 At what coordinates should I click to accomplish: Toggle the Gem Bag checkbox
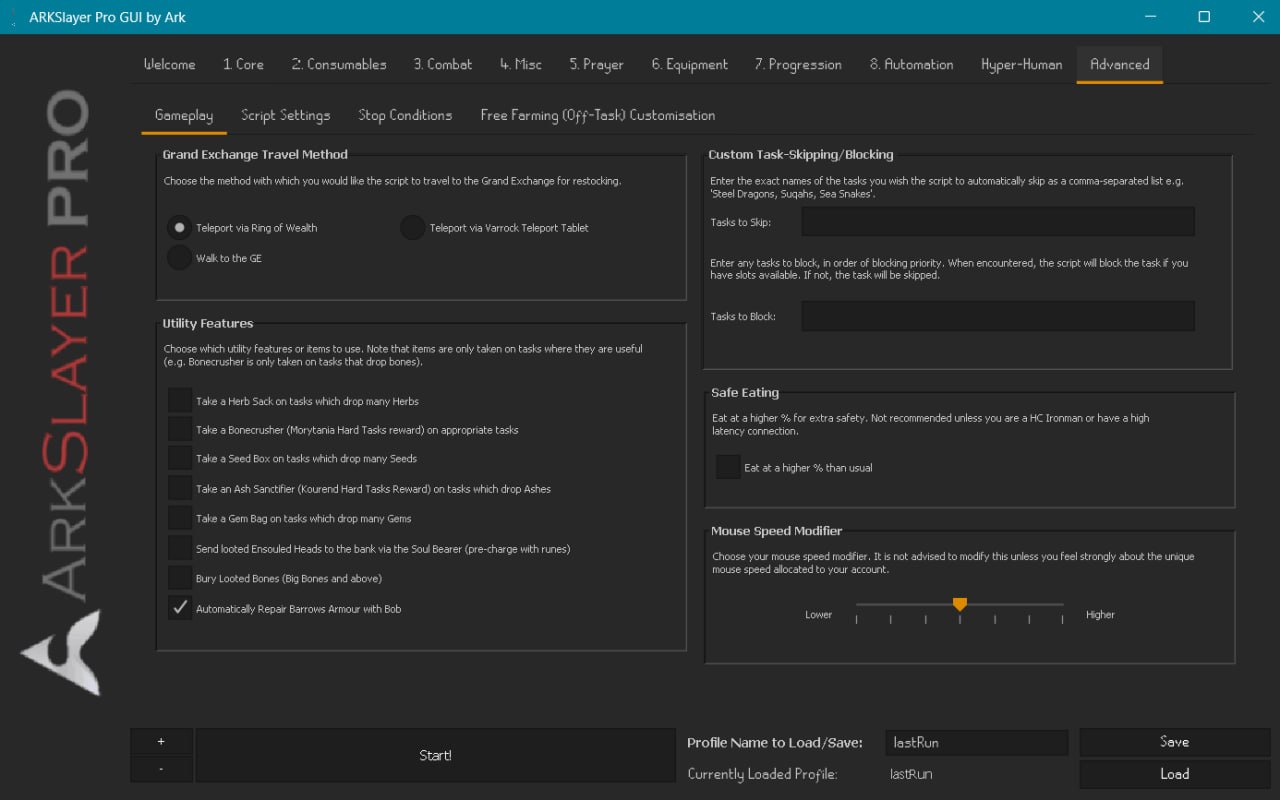[x=180, y=519]
